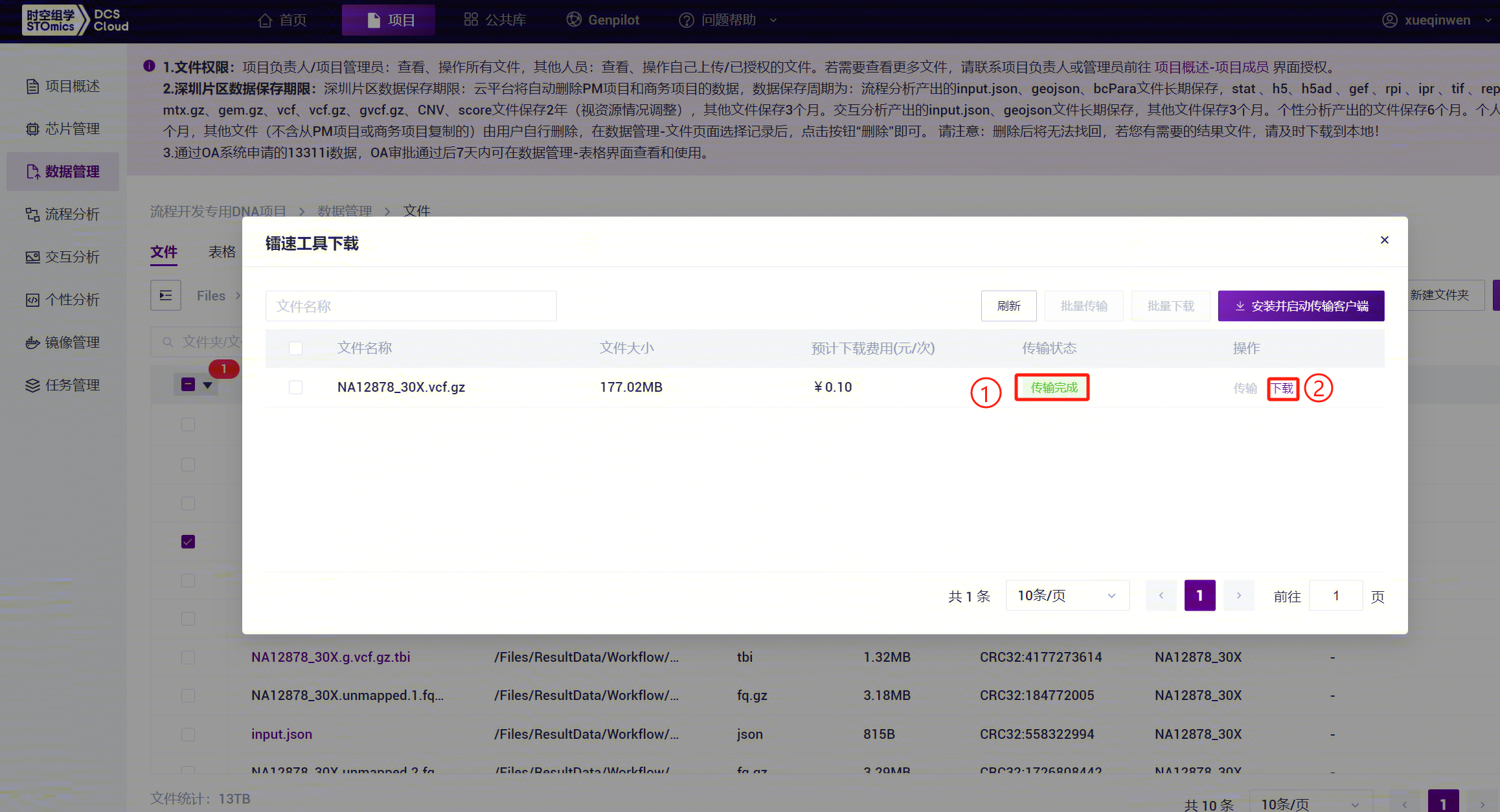Open the NA12878_30X.g.vcf.gz.tbi file link
The image size is (1500, 812).
(330, 657)
